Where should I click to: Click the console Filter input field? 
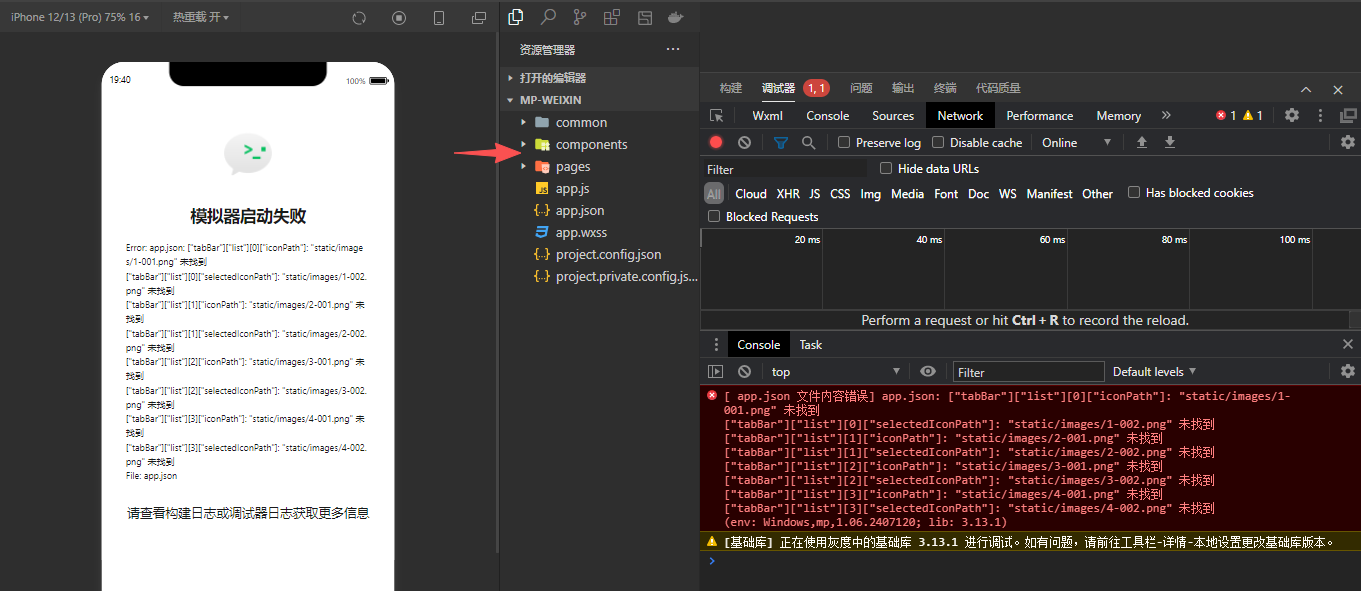tap(1028, 372)
